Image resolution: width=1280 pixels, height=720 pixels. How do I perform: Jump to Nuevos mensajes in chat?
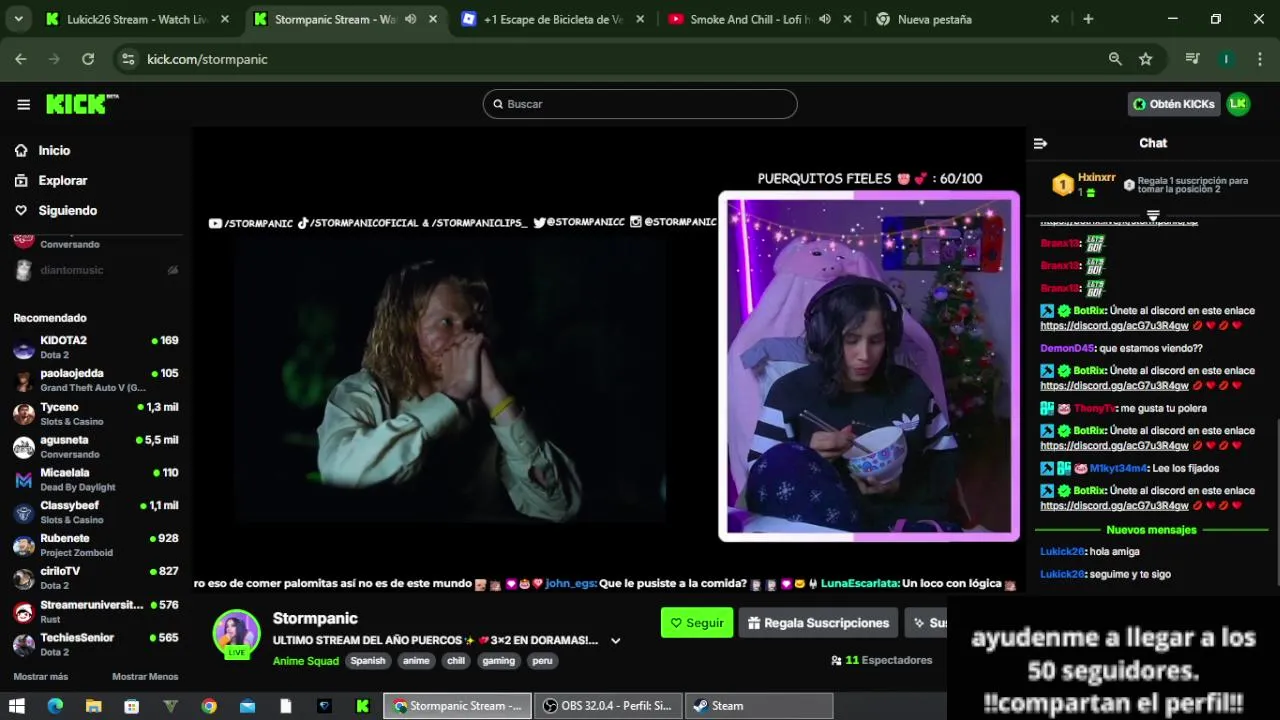1151,530
